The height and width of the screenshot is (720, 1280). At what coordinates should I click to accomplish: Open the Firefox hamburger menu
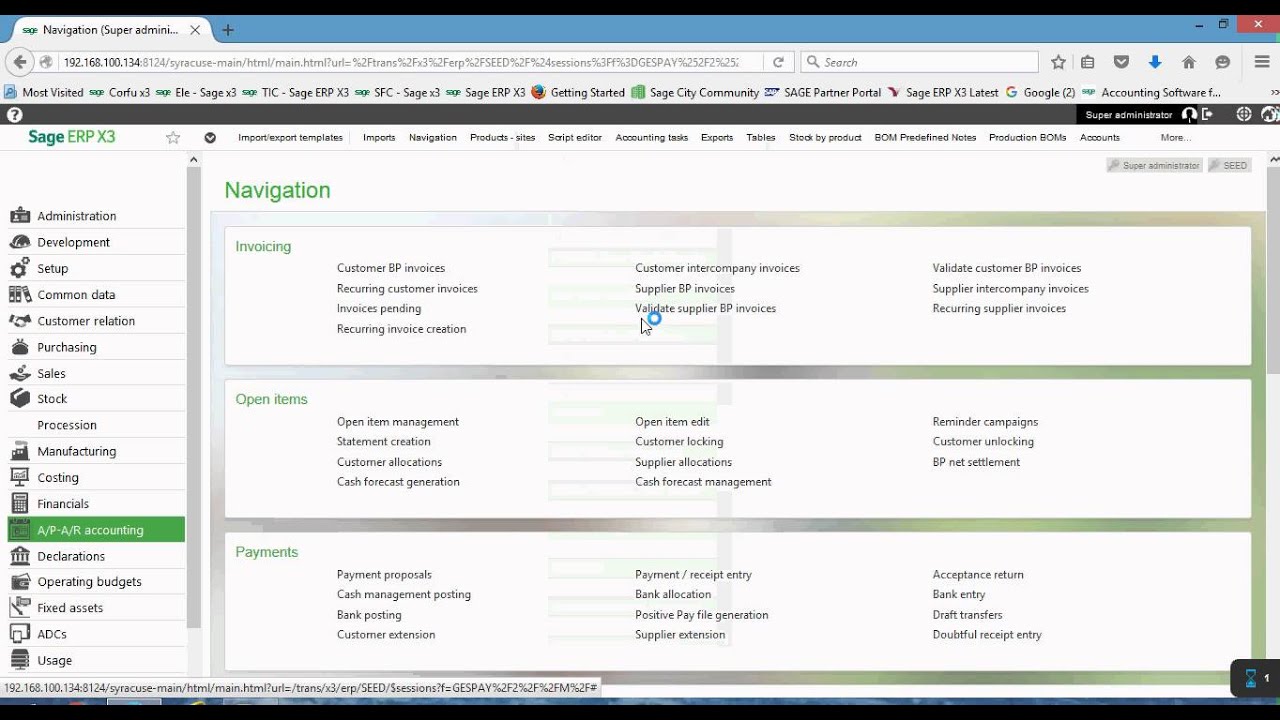[x=1262, y=62]
